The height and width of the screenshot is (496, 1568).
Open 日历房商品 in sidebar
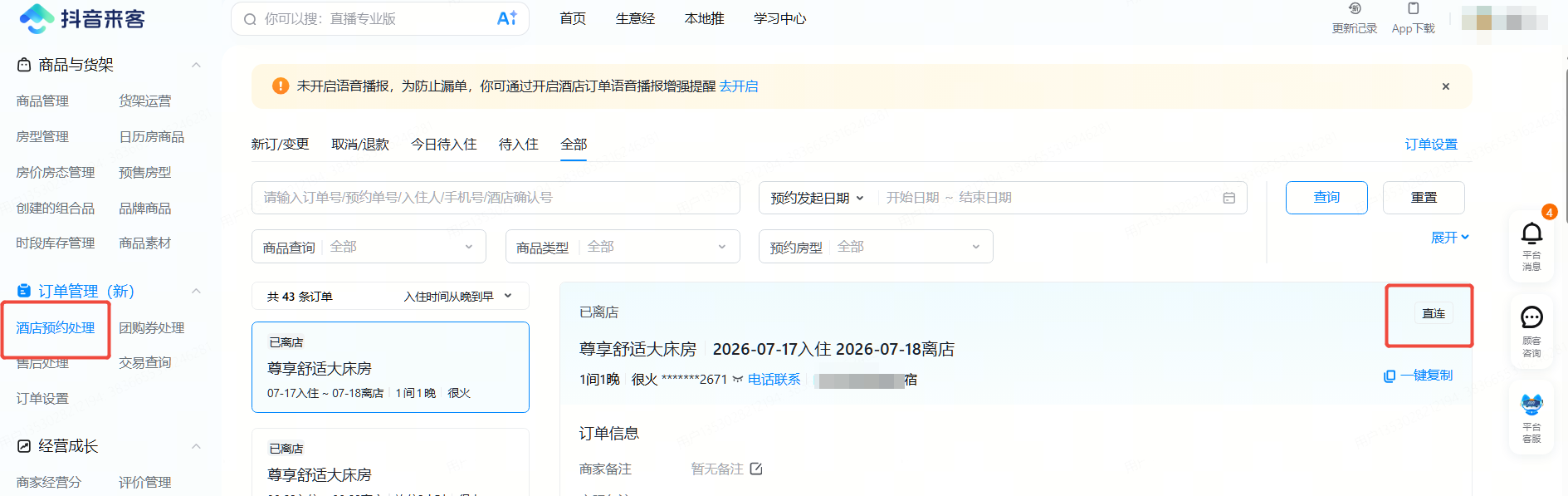coord(152,137)
